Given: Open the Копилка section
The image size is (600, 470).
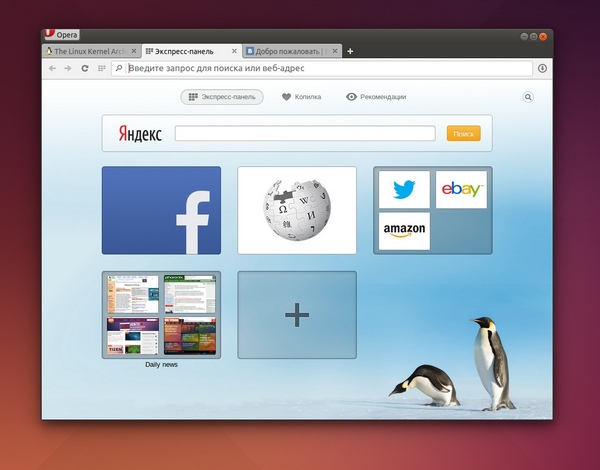Looking at the screenshot, I should click(302, 97).
